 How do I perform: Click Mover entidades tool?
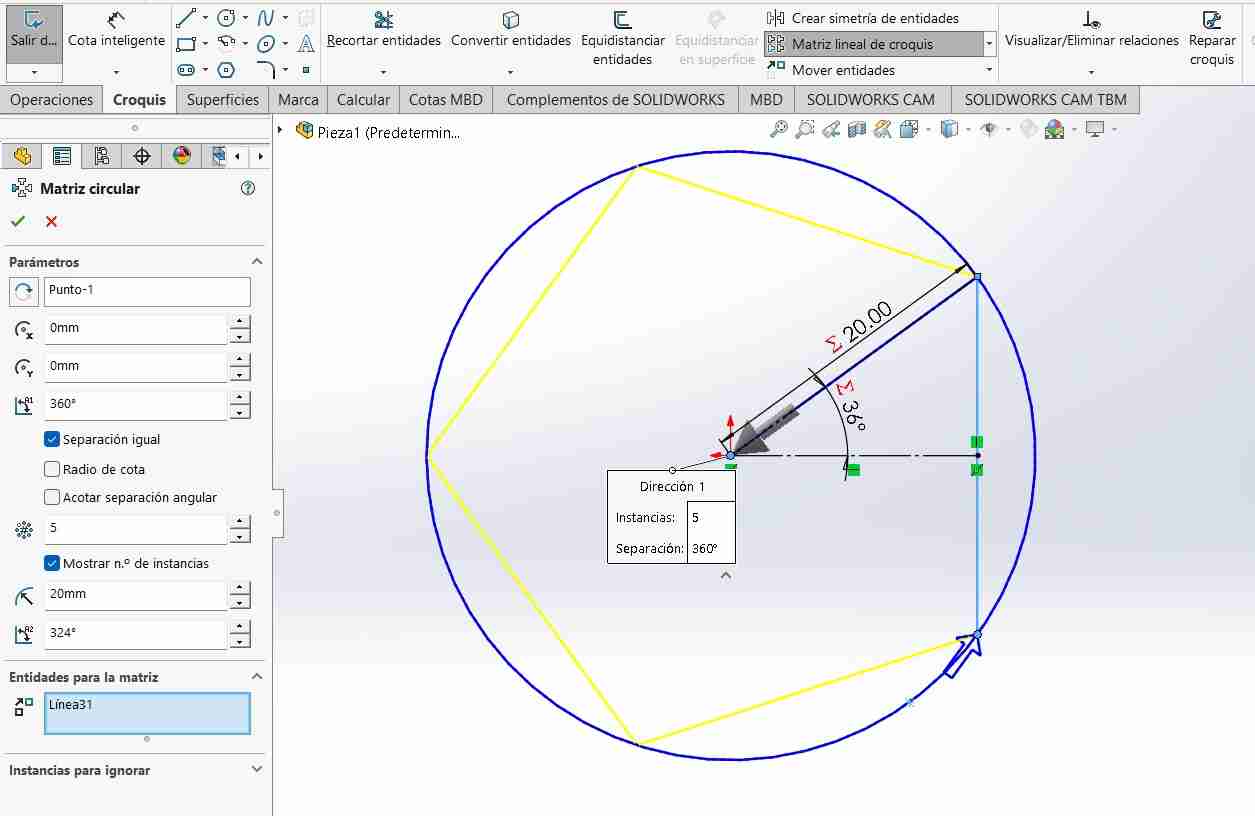point(831,70)
